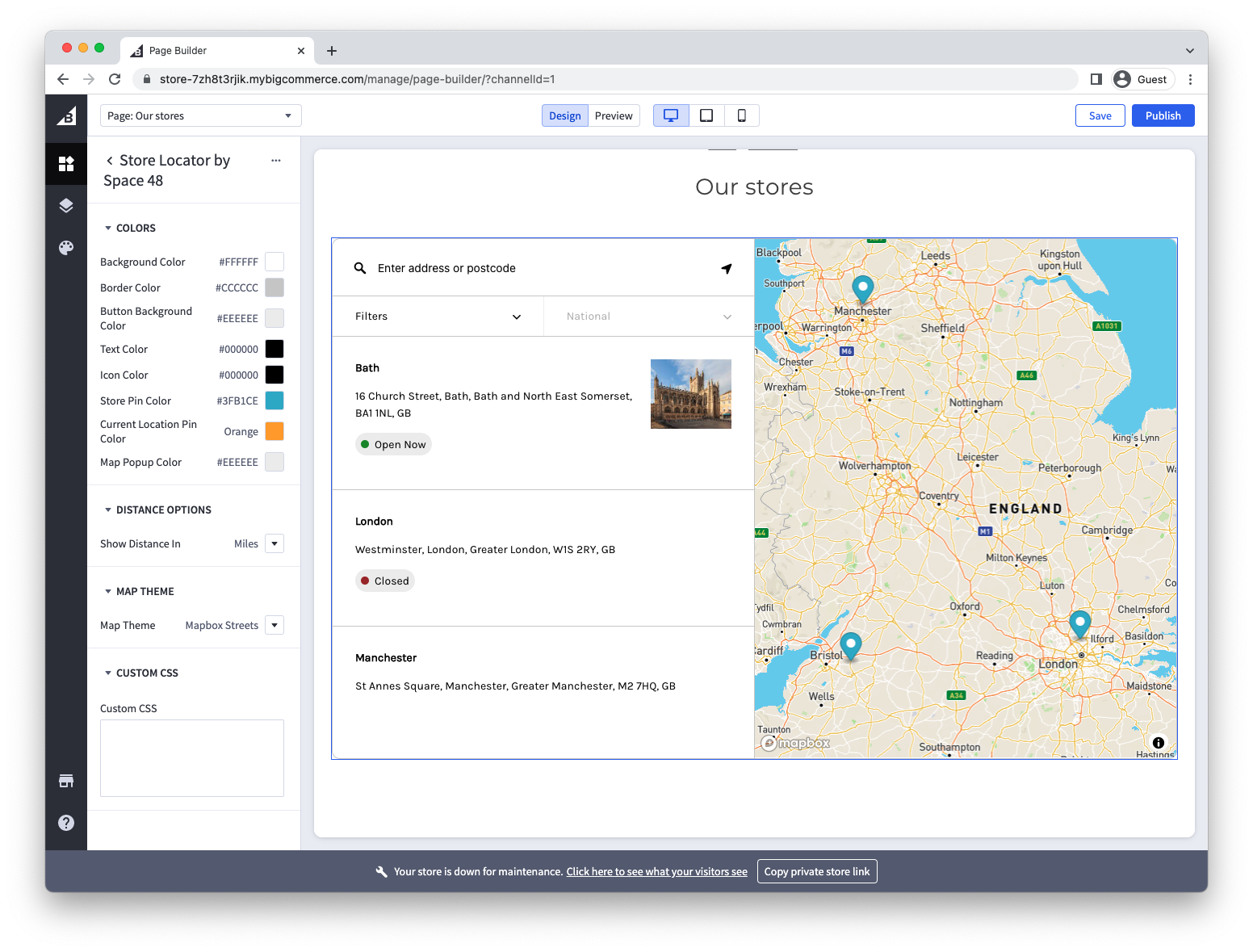Open the Widgets panel icon in sidebar

point(66,164)
